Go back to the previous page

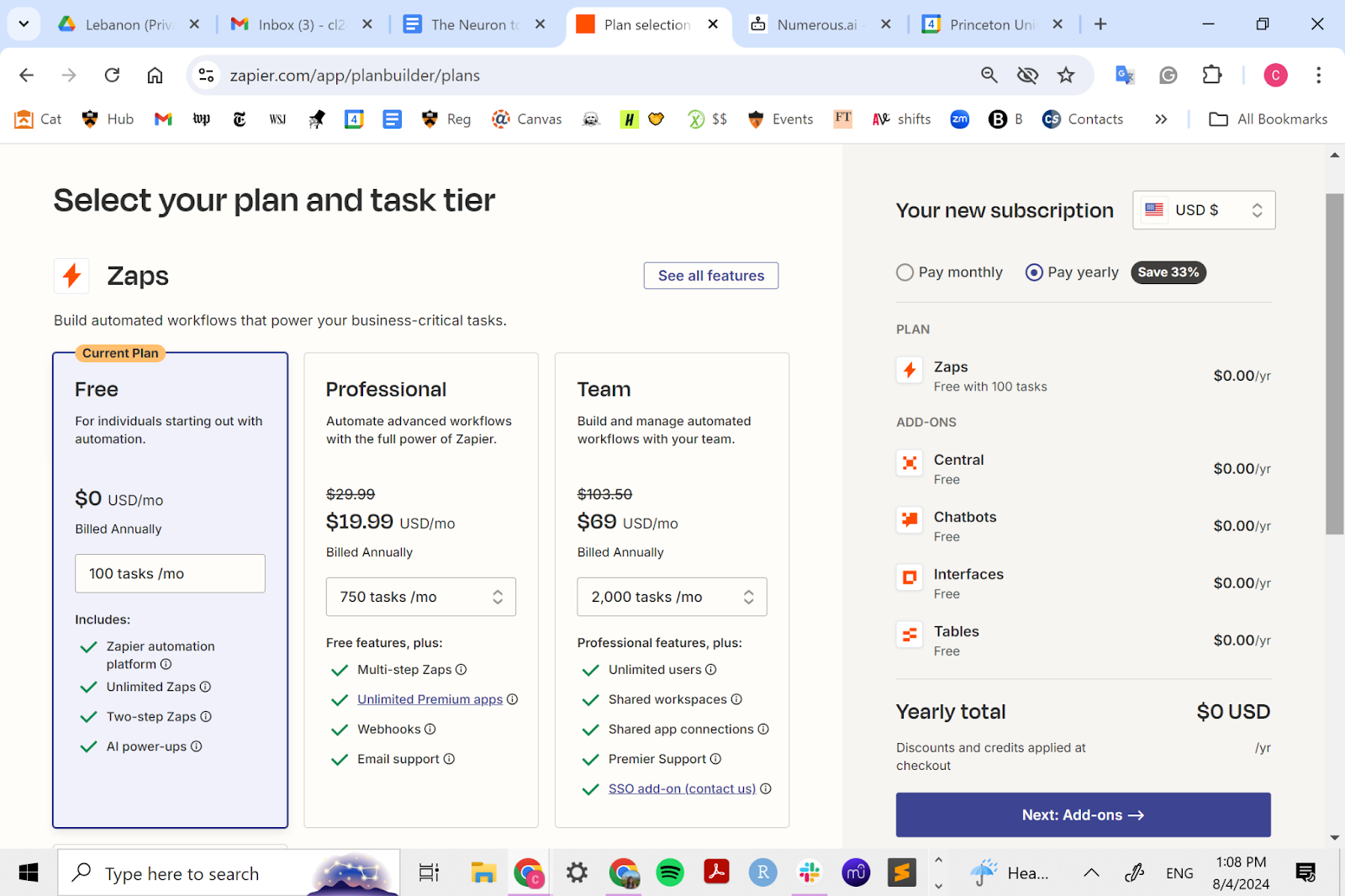coord(27,76)
